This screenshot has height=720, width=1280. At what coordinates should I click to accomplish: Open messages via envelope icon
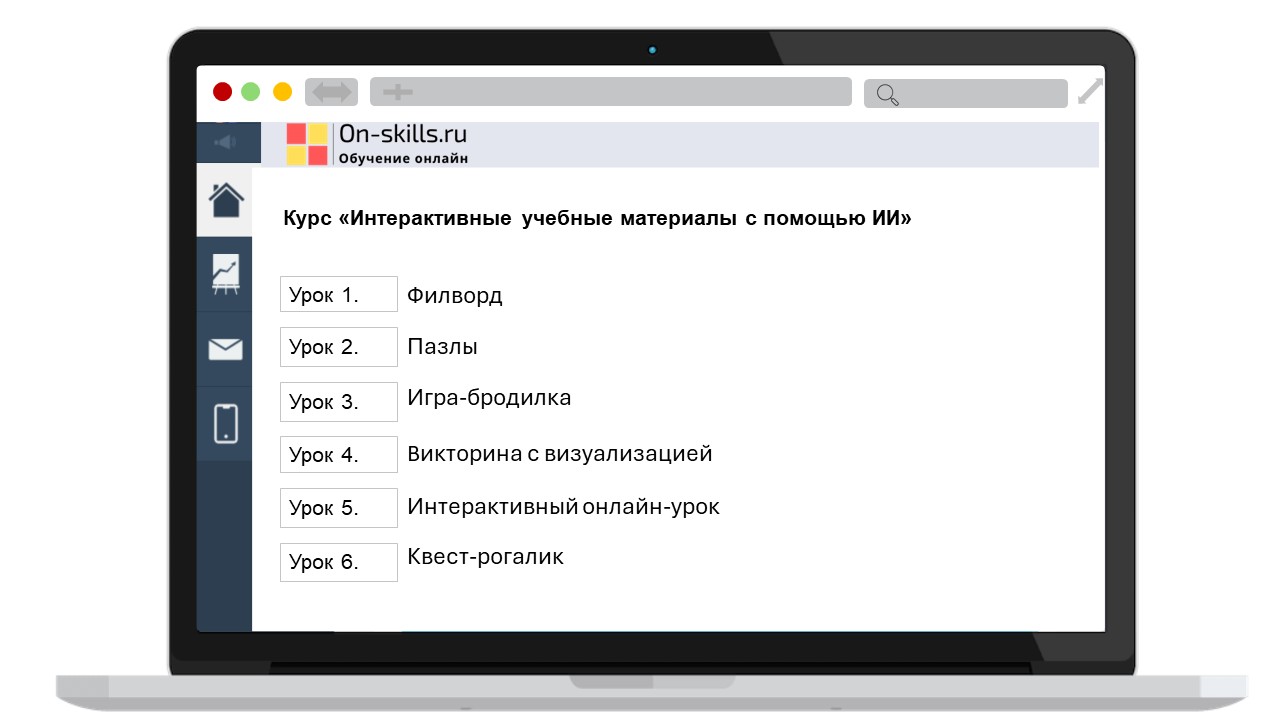click(x=225, y=349)
